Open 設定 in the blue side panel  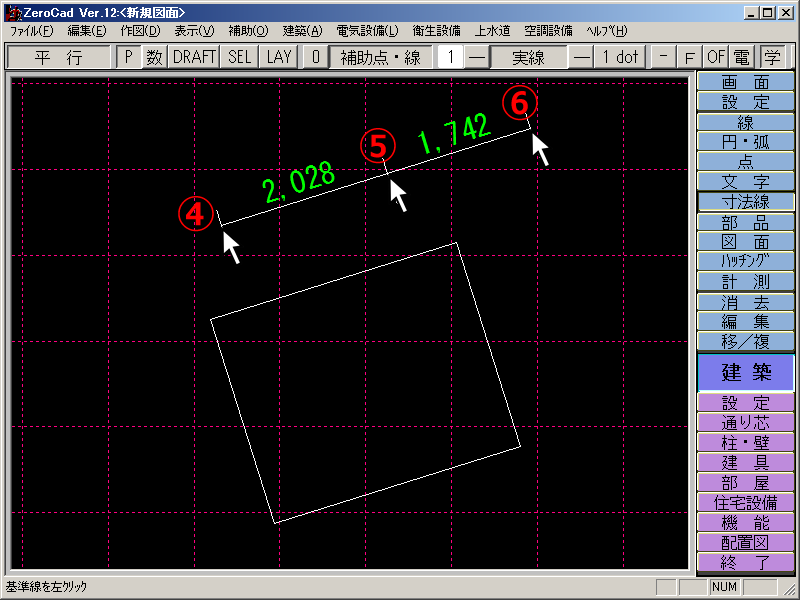[x=745, y=102]
